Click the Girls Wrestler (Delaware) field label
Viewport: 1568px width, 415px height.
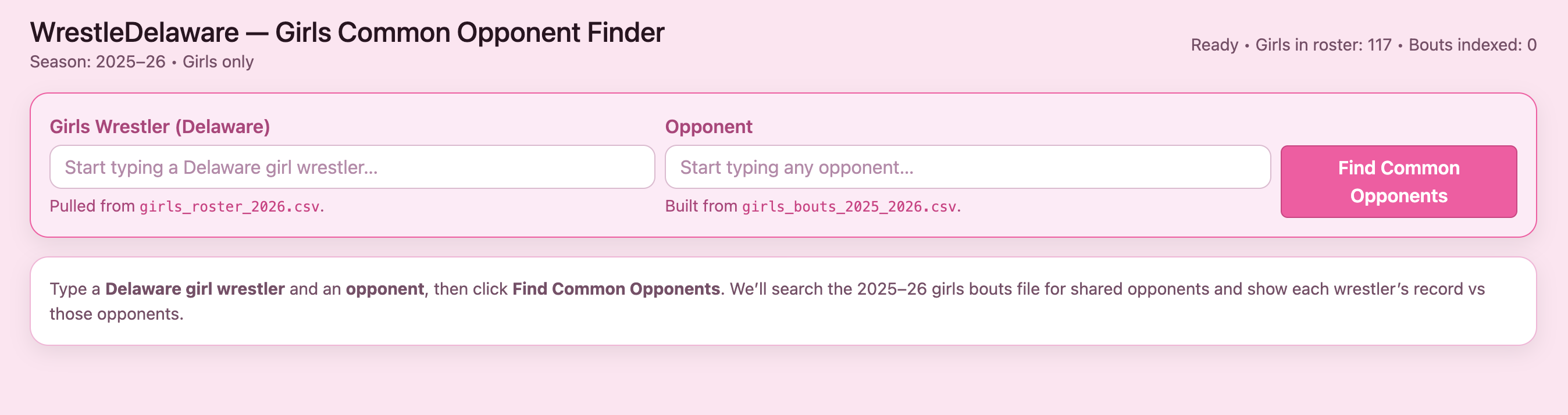(x=161, y=127)
